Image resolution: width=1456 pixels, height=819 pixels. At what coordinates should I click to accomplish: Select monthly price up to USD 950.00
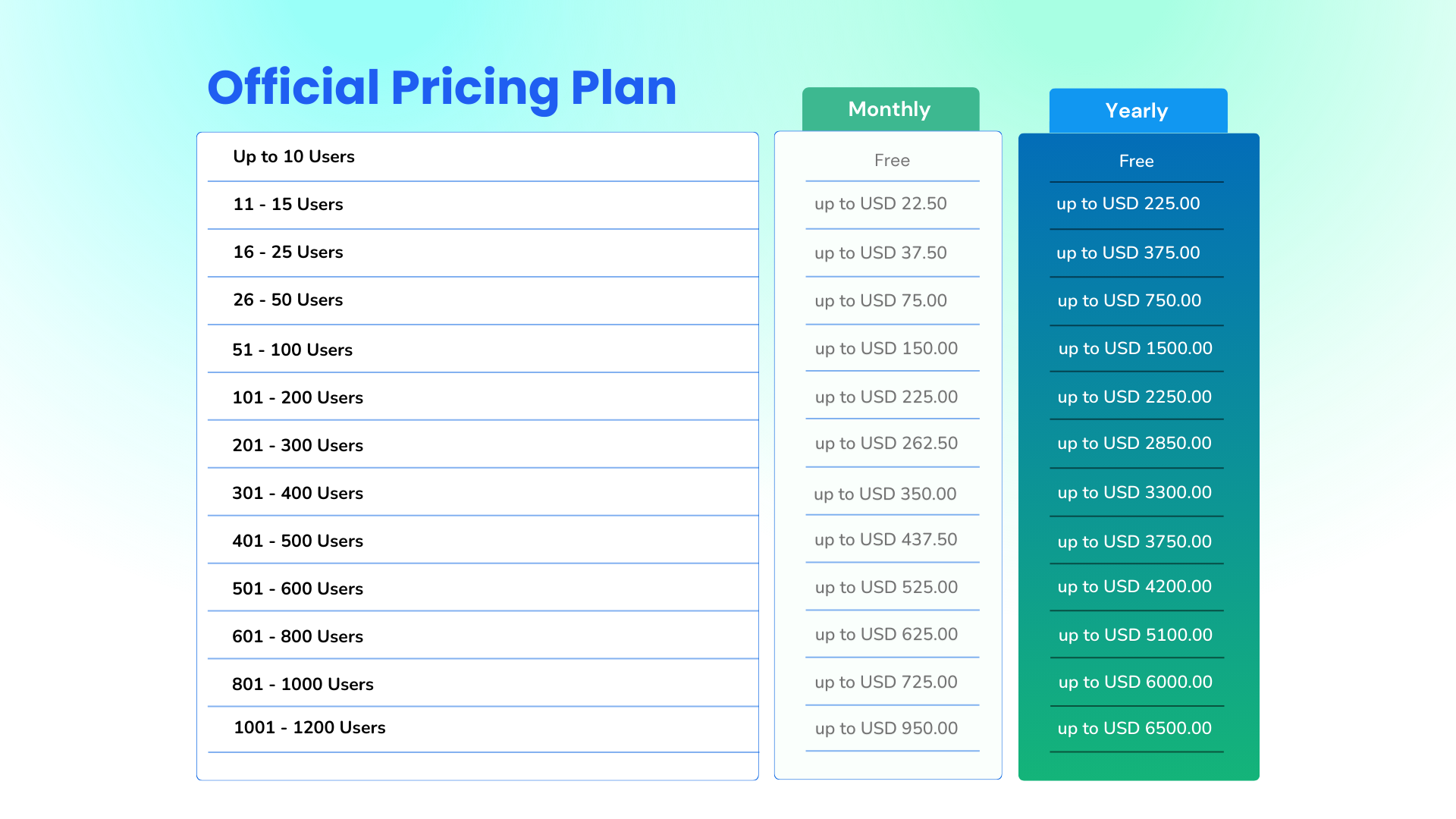886,729
